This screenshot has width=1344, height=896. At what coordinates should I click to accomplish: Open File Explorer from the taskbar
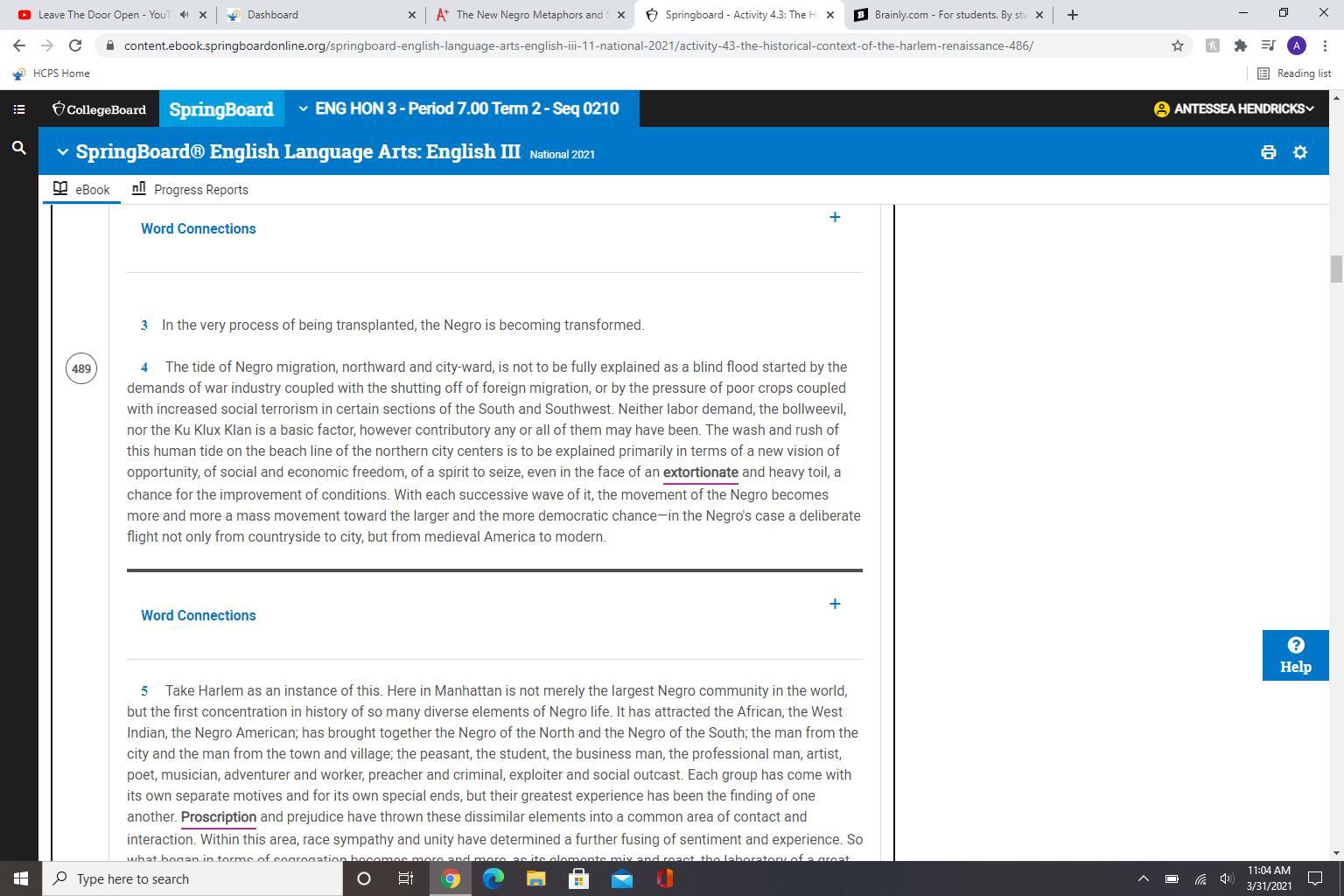pyautogui.click(x=536, y=878)
